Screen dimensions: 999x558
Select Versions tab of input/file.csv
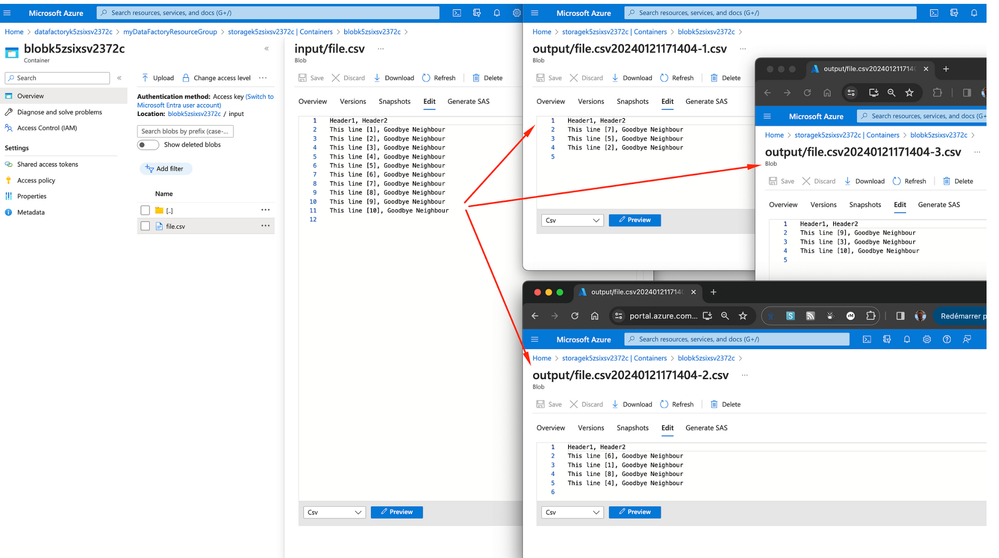tap(353, 101)
